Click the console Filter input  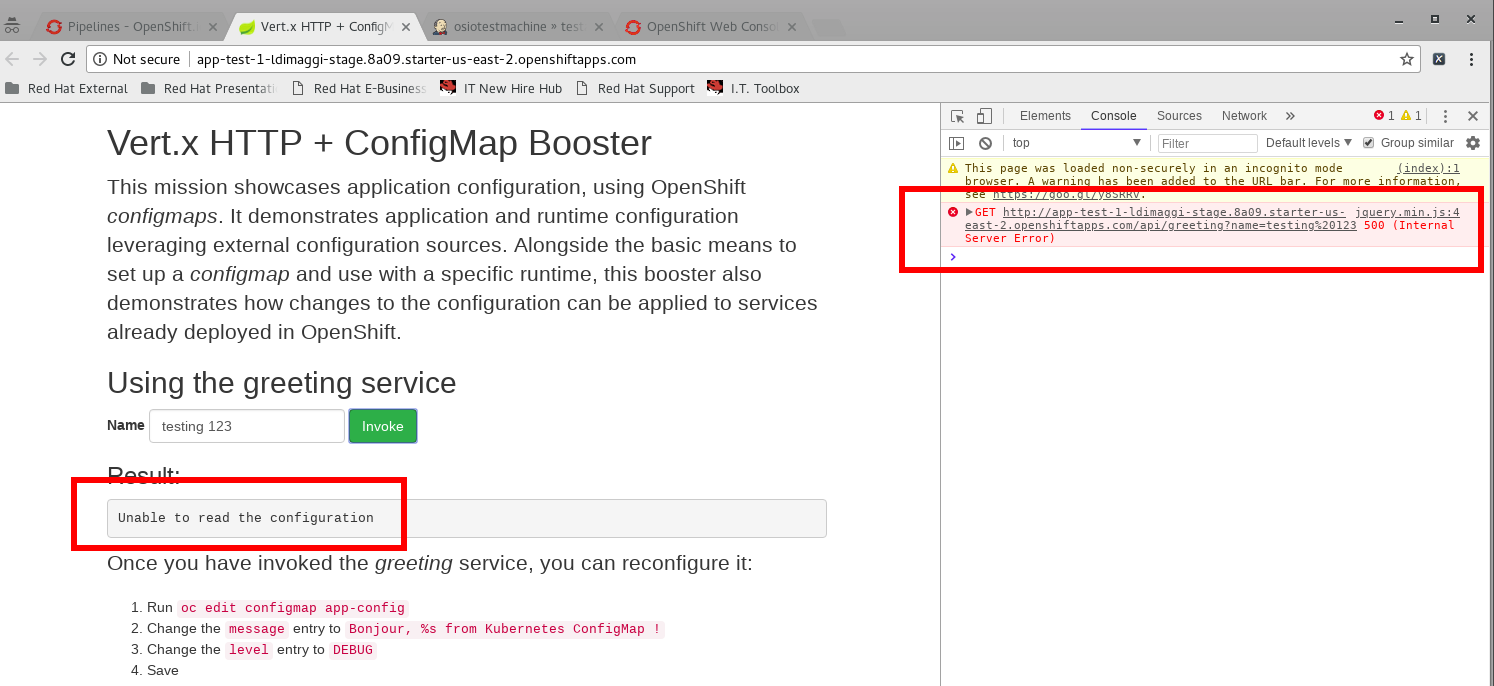[1207, 143]
